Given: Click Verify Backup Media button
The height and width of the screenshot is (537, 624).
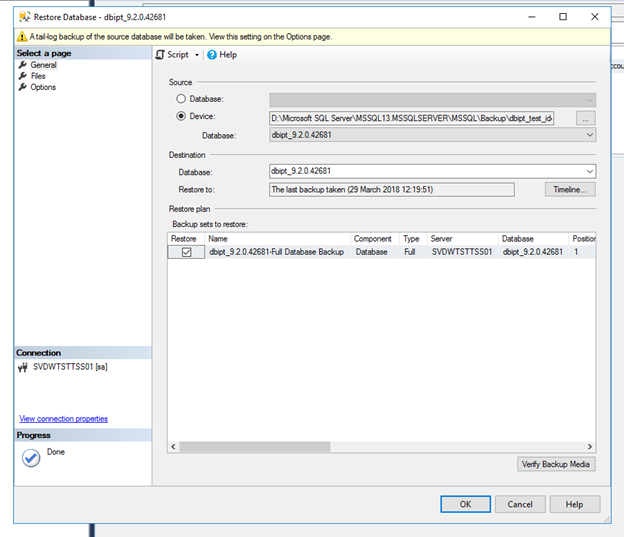Looking at the screenshot, I should 556,464.
